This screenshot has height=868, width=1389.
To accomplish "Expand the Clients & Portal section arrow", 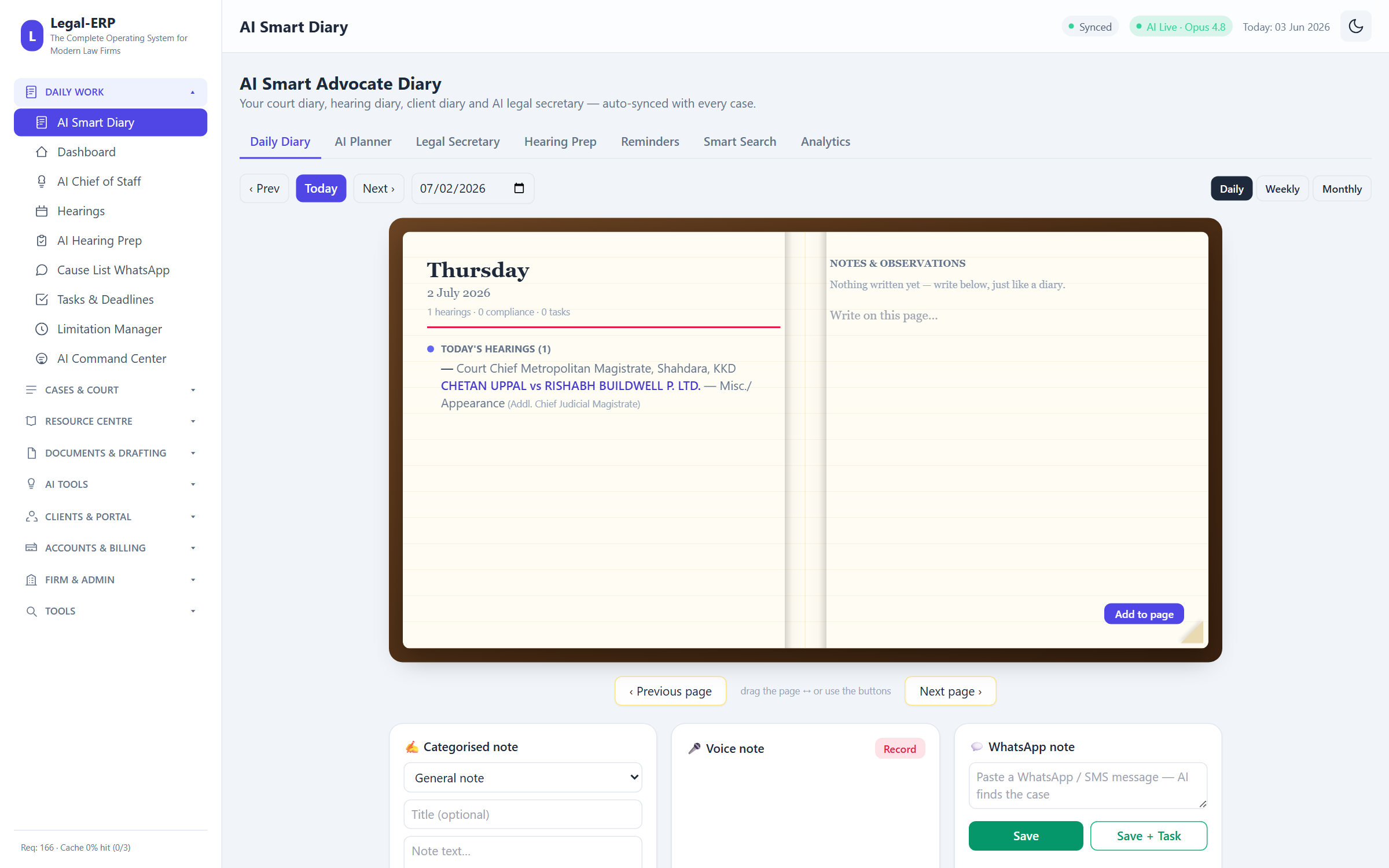I will click(193, 517).
